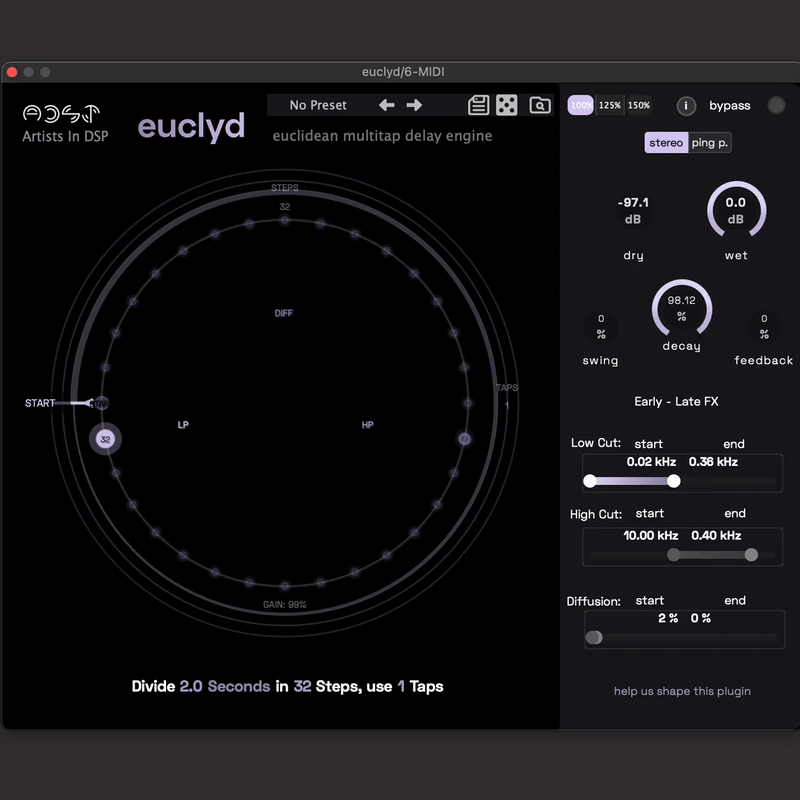Select stereo delay mode
Viewport: 800px width, 800px height.
pyautogui.click(x=666, y=143)
